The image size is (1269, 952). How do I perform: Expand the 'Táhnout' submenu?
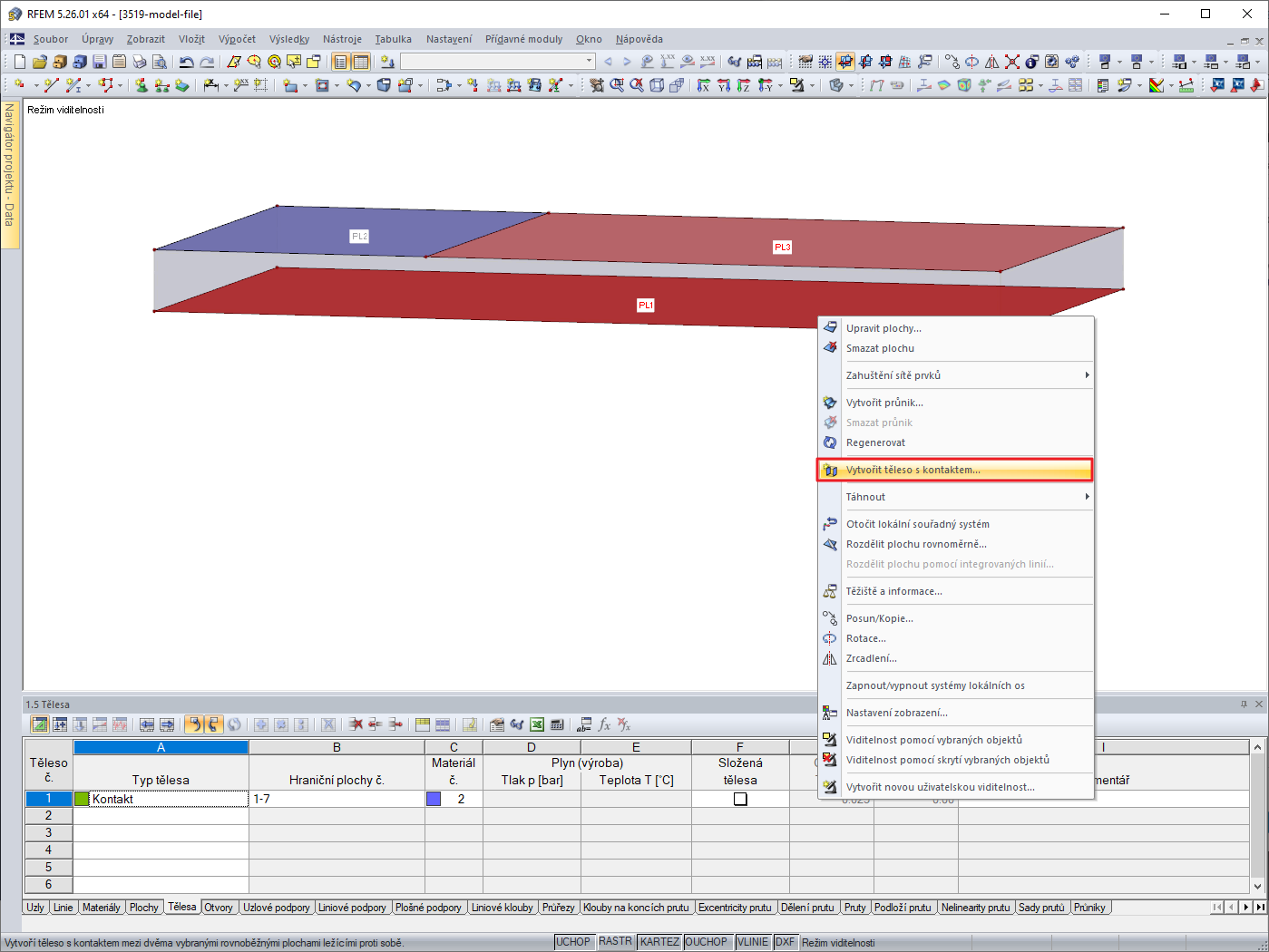tap(956, 497)
